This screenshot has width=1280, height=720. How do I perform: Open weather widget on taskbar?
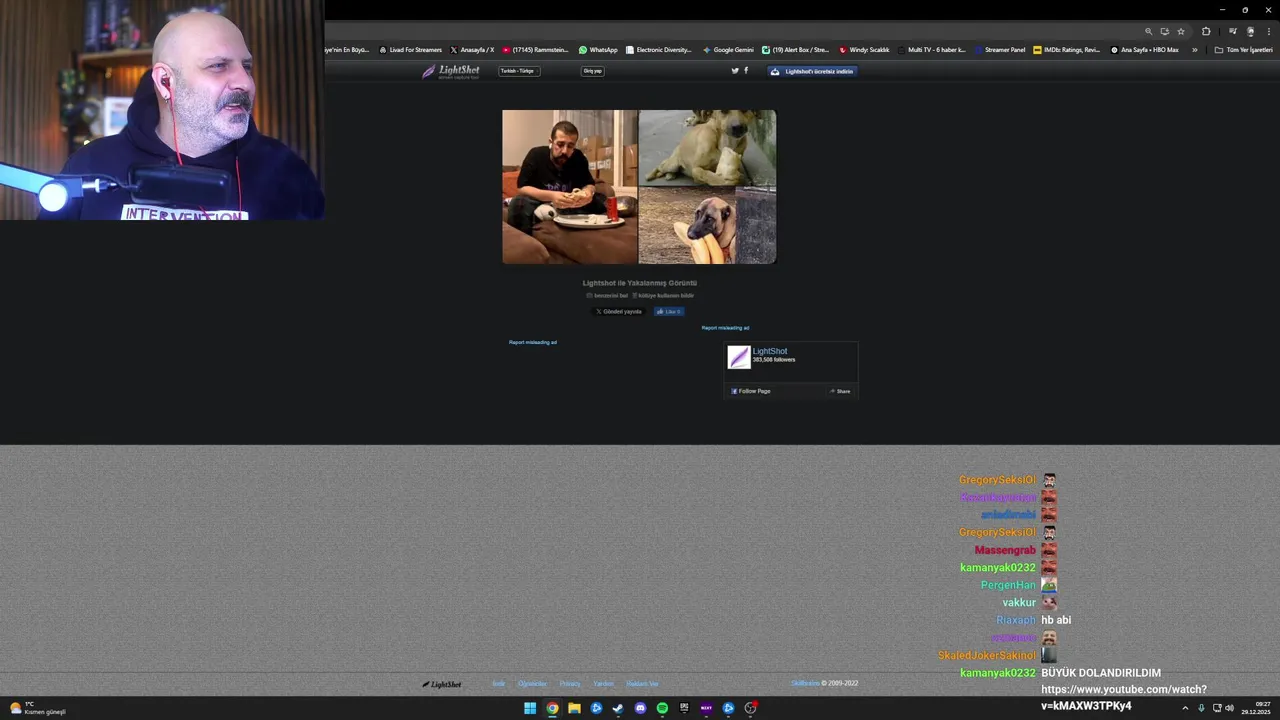point(37,708)
